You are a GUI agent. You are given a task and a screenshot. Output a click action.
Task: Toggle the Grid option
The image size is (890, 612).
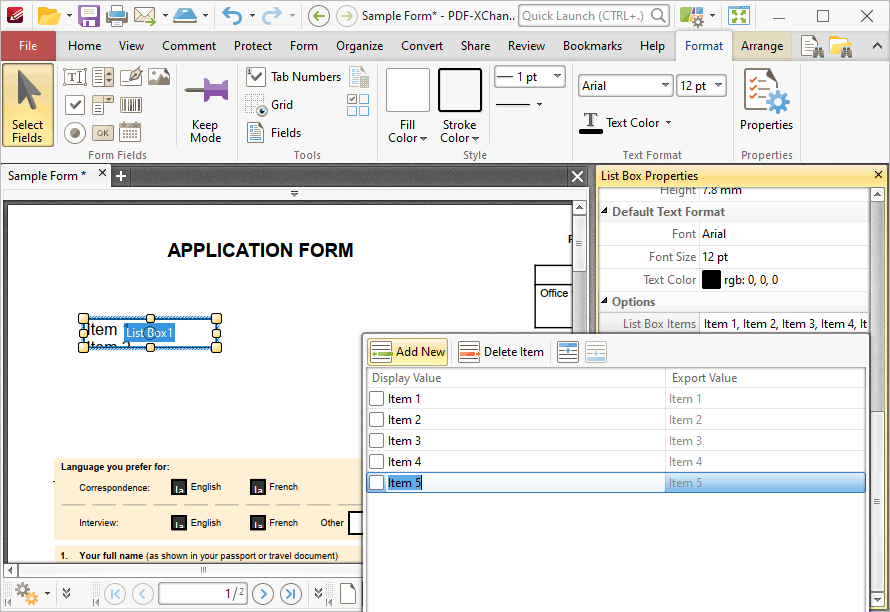pyautogui.click(x=270, y=105)
